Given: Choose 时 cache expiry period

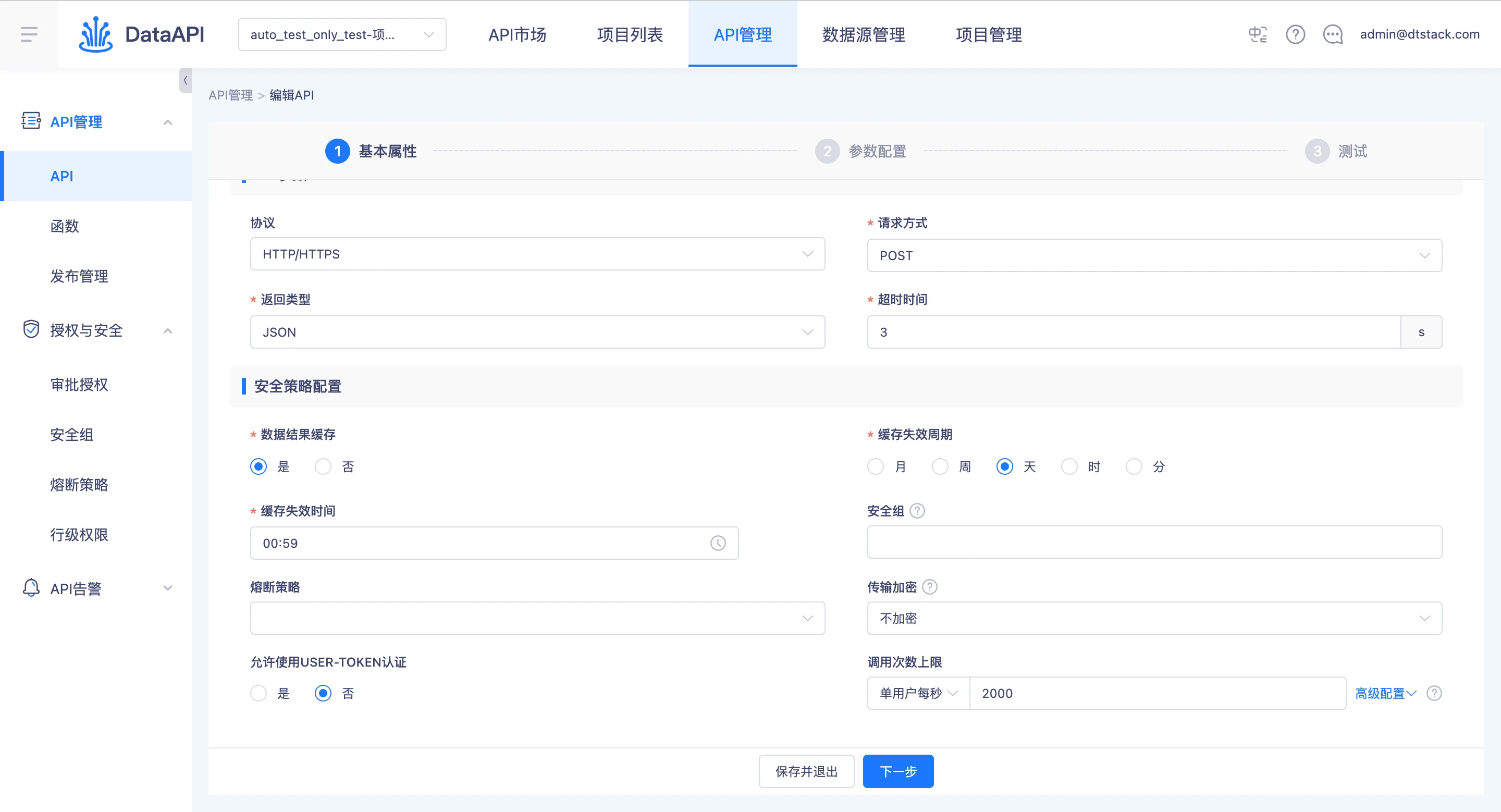Looking at the screenshot, I should coord(1069,466).
